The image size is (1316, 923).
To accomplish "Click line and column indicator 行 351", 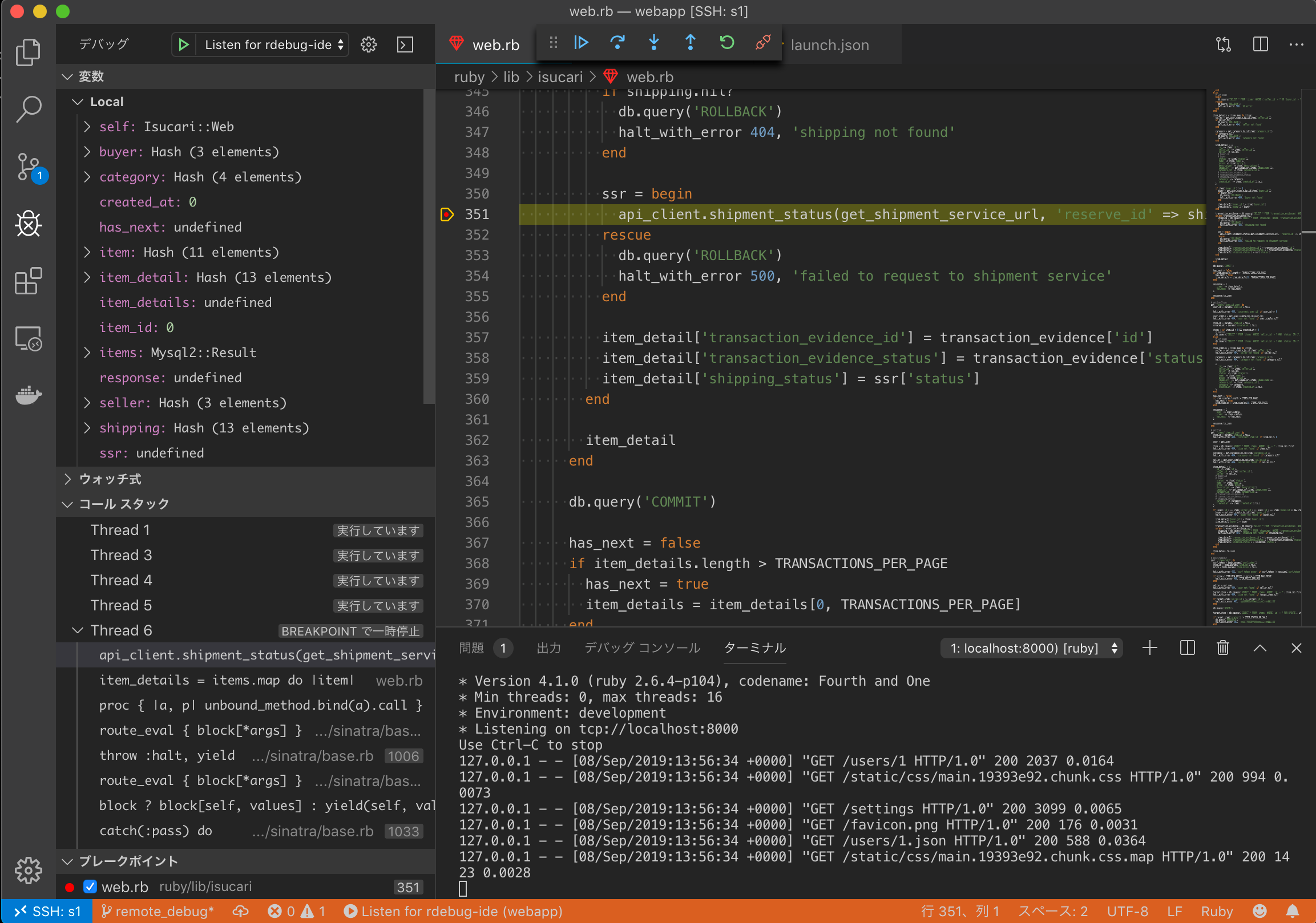I will [960, 911].
